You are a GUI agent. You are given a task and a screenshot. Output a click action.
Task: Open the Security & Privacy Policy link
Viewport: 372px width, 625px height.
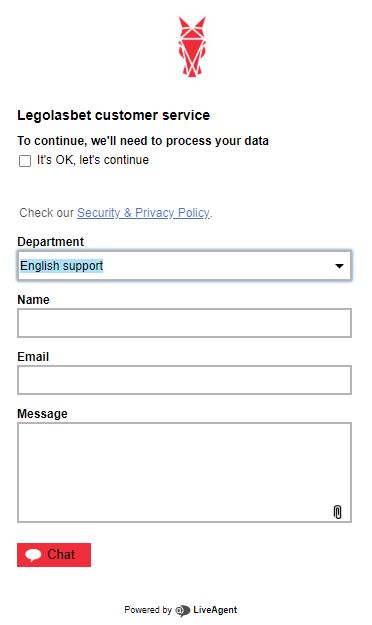[143, 212]
